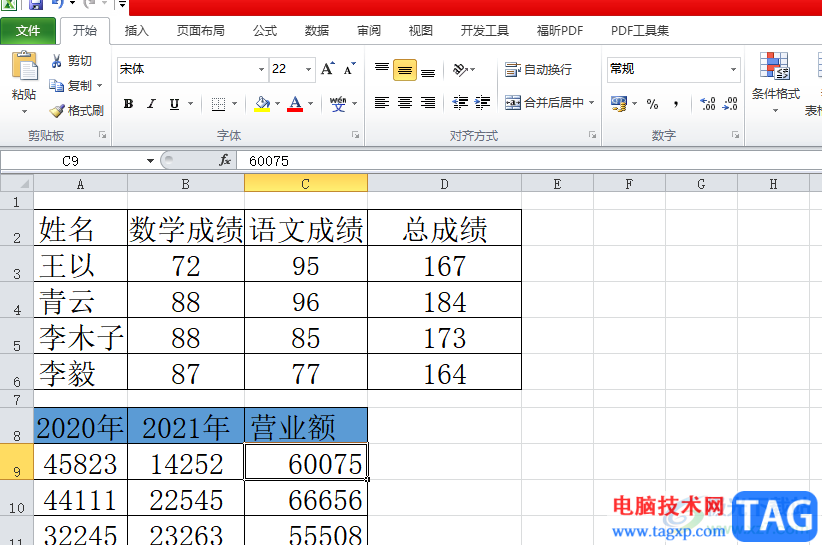The width and height of the screenshot is (822, 545).
Task: Apply red font color A
Action: point(295,104)
